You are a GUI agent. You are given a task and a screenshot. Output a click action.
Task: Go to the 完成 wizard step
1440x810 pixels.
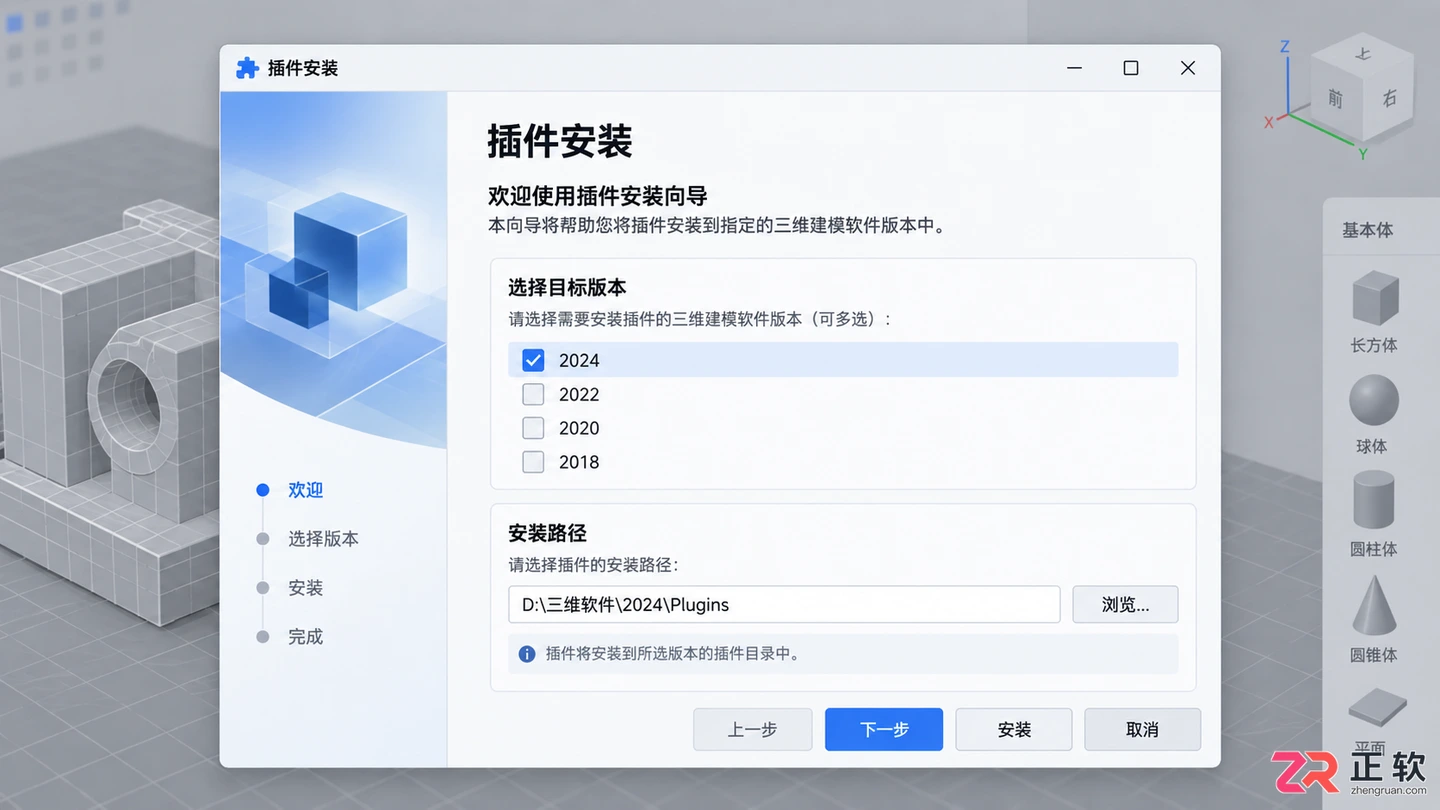coord(305,637)
